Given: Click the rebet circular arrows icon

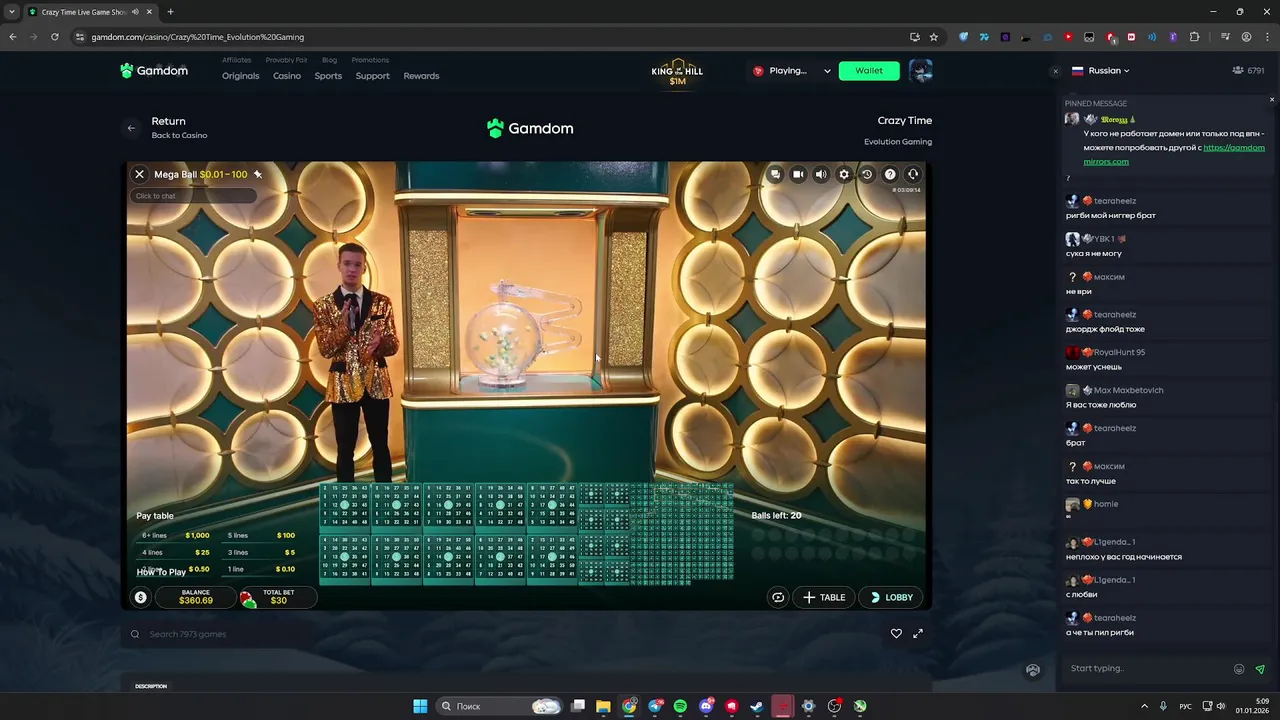Looking at the screenshot, I should (778, 597).
